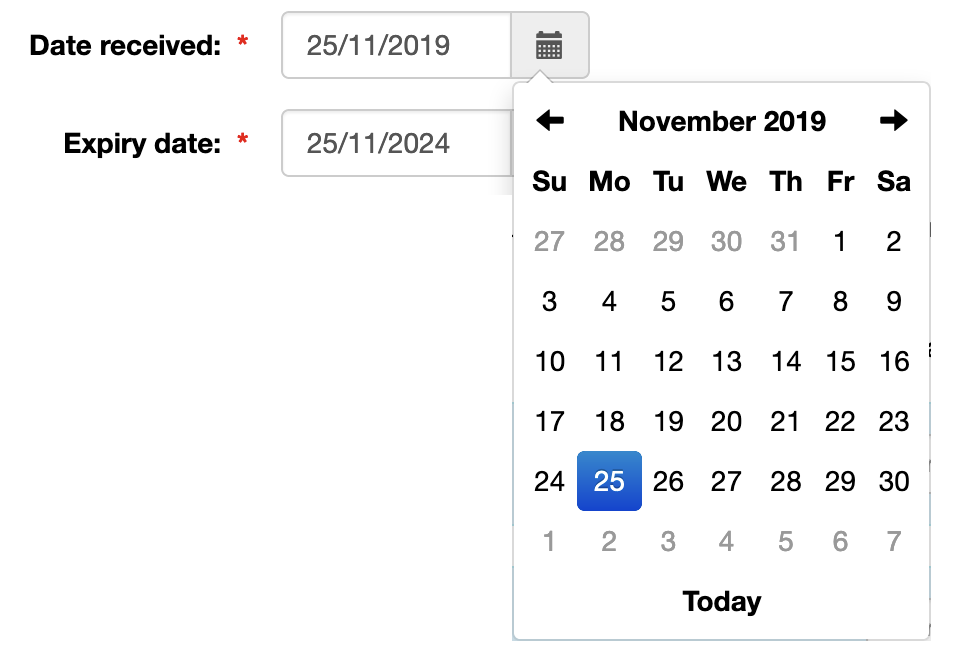Click the Su column header
976x658 pixels.
click(x=549, y=182)
